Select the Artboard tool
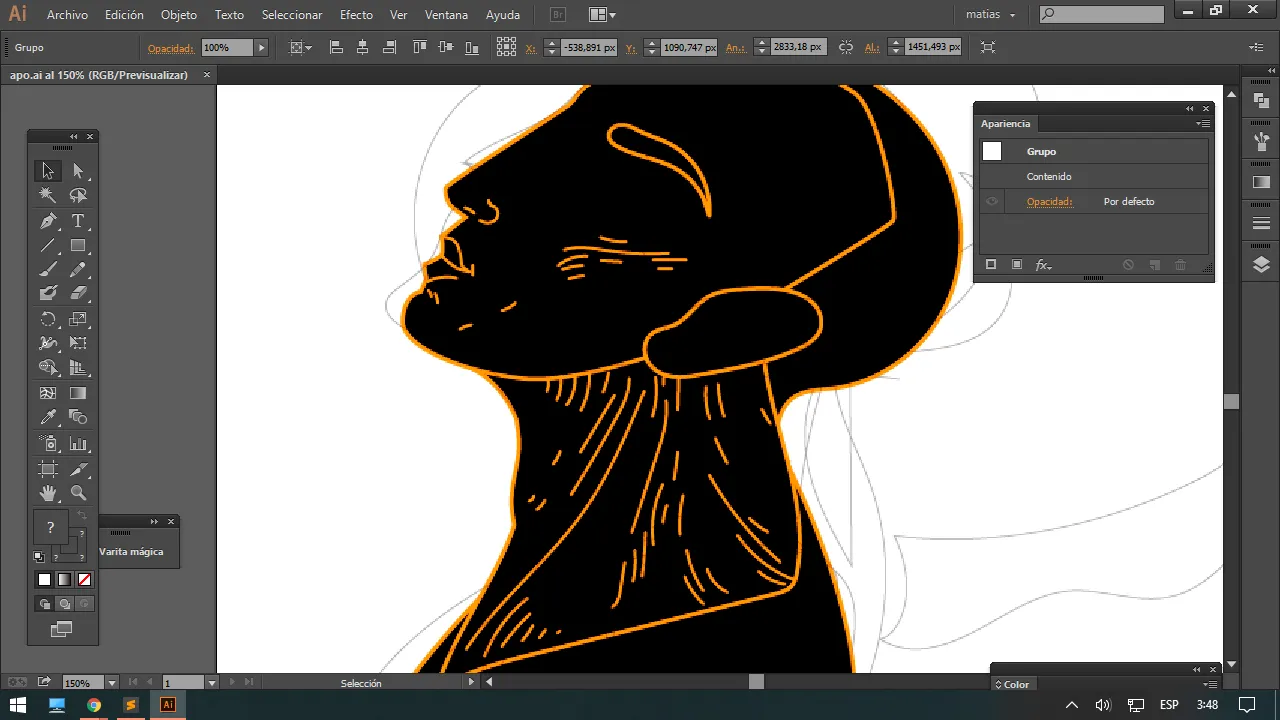The width and height of the screenshot is (1280, 720). point(48,469)
